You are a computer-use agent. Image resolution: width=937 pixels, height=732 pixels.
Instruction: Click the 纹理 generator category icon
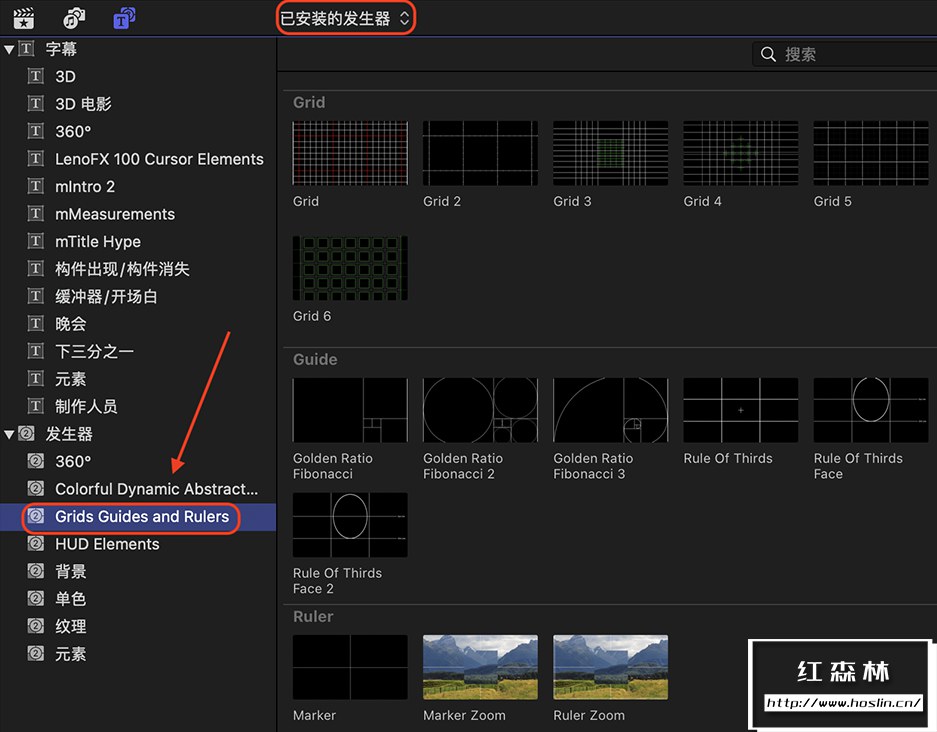pos(36,626)
